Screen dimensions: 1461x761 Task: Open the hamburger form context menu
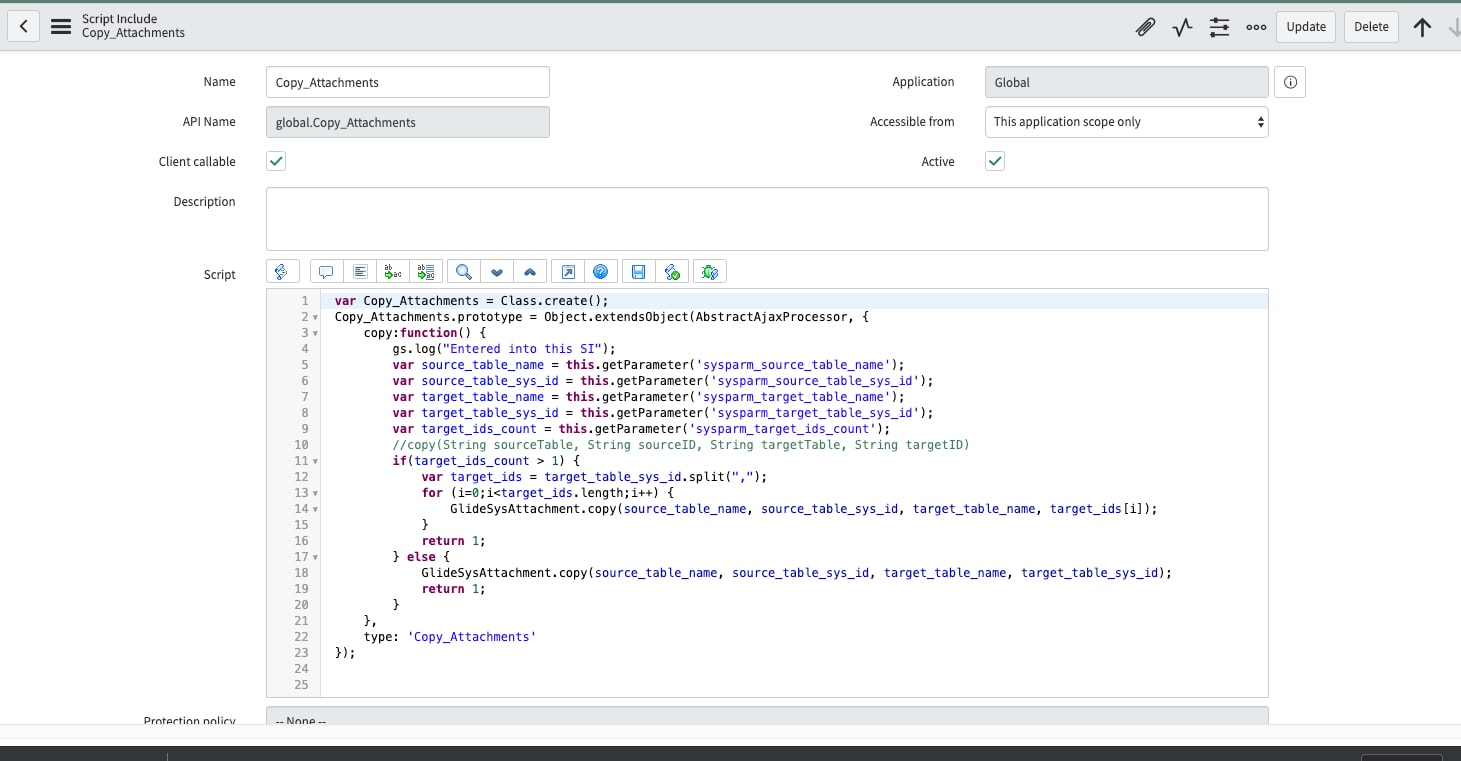pyautogui.click(x=61, y=26)
